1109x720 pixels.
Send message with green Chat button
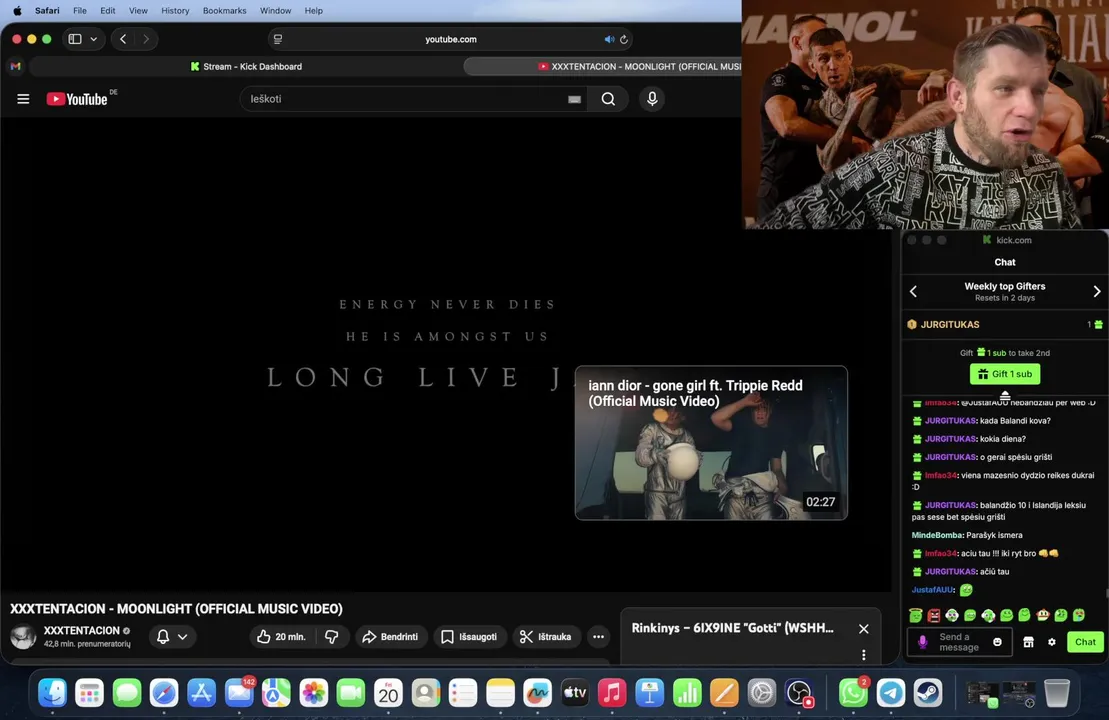pyautogui.click(x=1085, y=642)
